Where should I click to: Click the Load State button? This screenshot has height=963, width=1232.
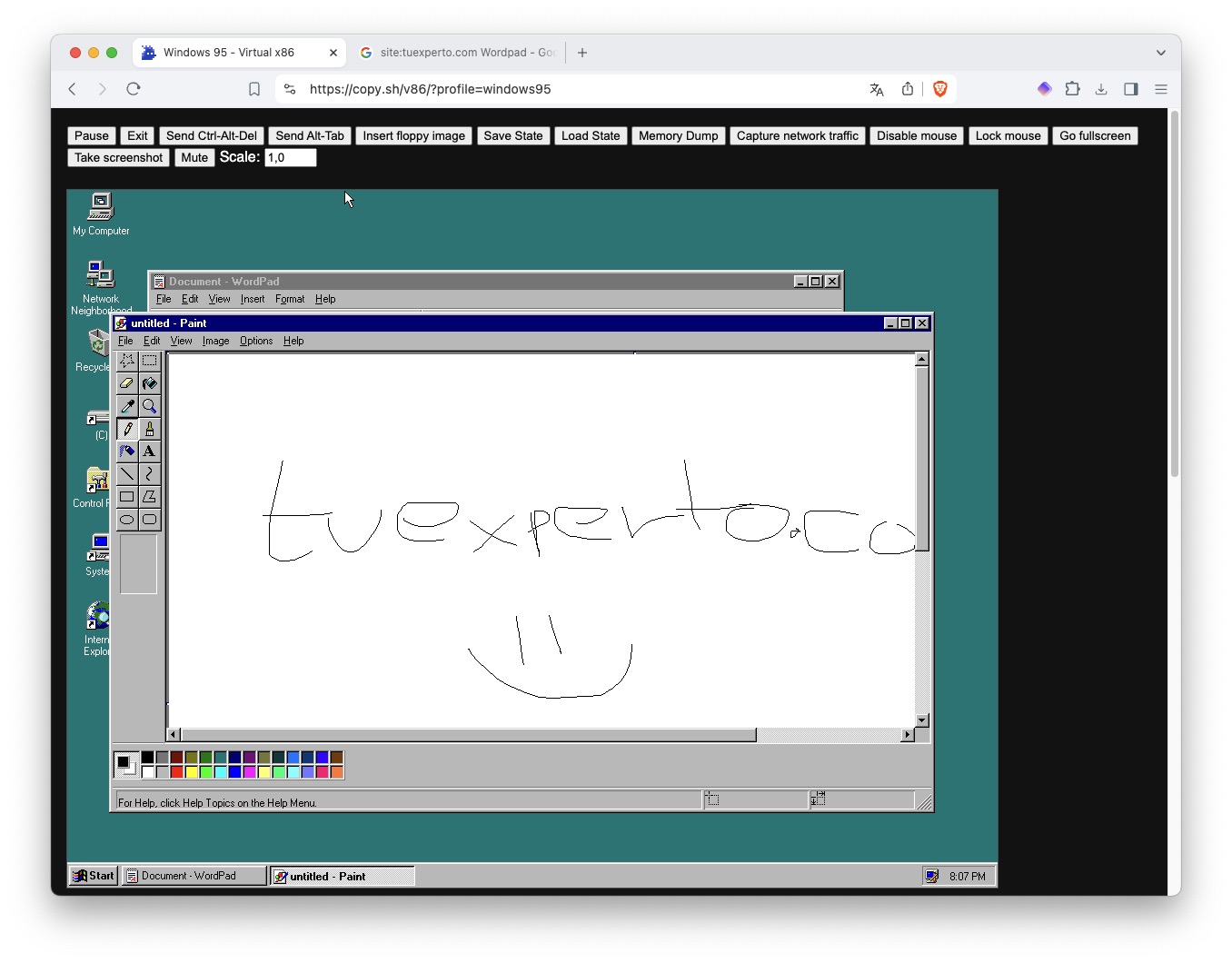[x=591, y=135]
